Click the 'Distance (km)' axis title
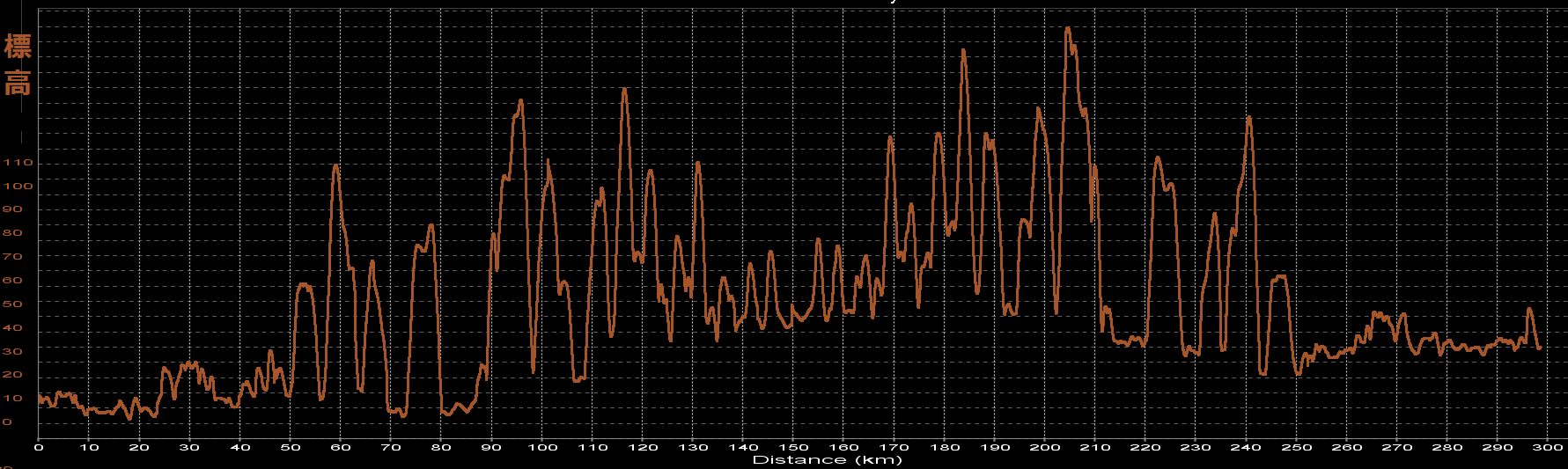Image resolution: width=1568 pixels, height=469 pixels. point(827,460)
